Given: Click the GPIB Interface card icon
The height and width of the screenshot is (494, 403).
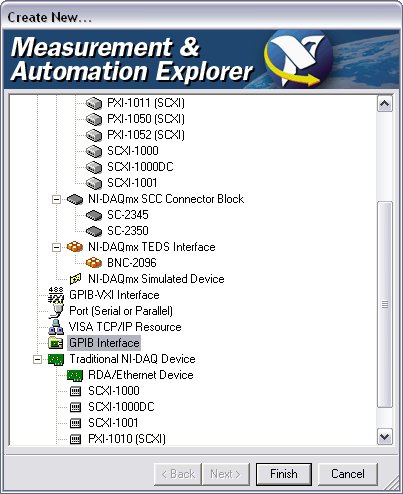Looking at the screenshot, I should (56, 343).
